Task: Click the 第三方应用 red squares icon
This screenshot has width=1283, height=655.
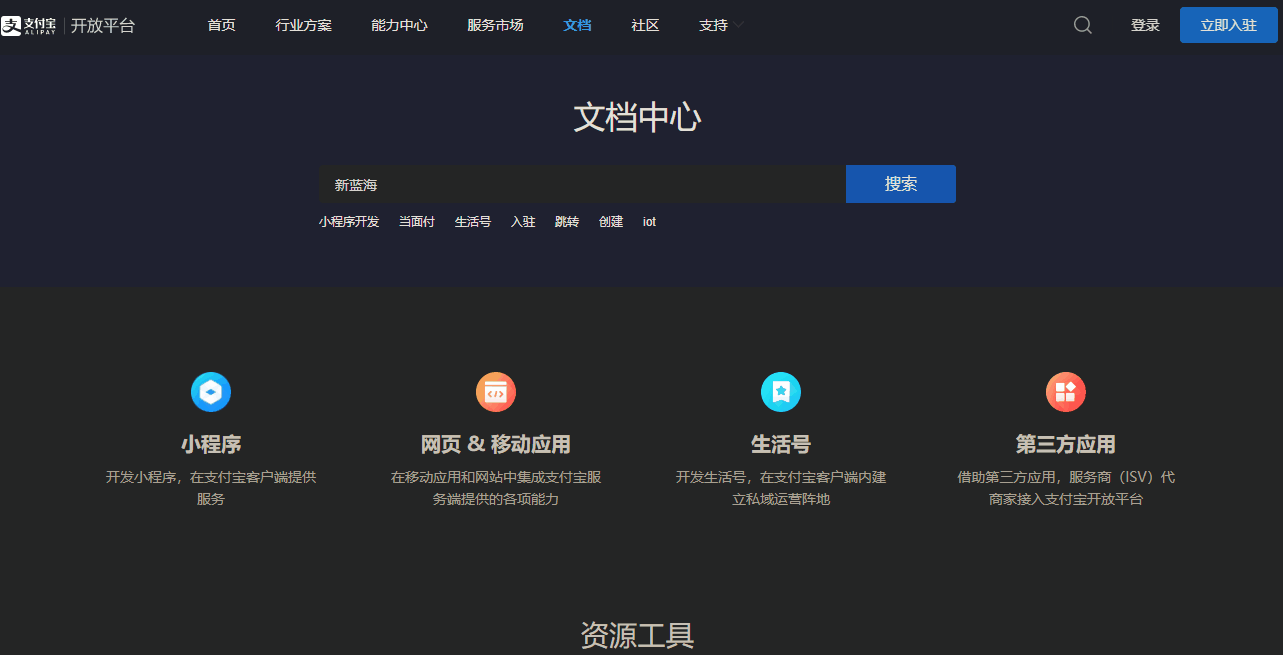Action: click(x=1066, y=392)
